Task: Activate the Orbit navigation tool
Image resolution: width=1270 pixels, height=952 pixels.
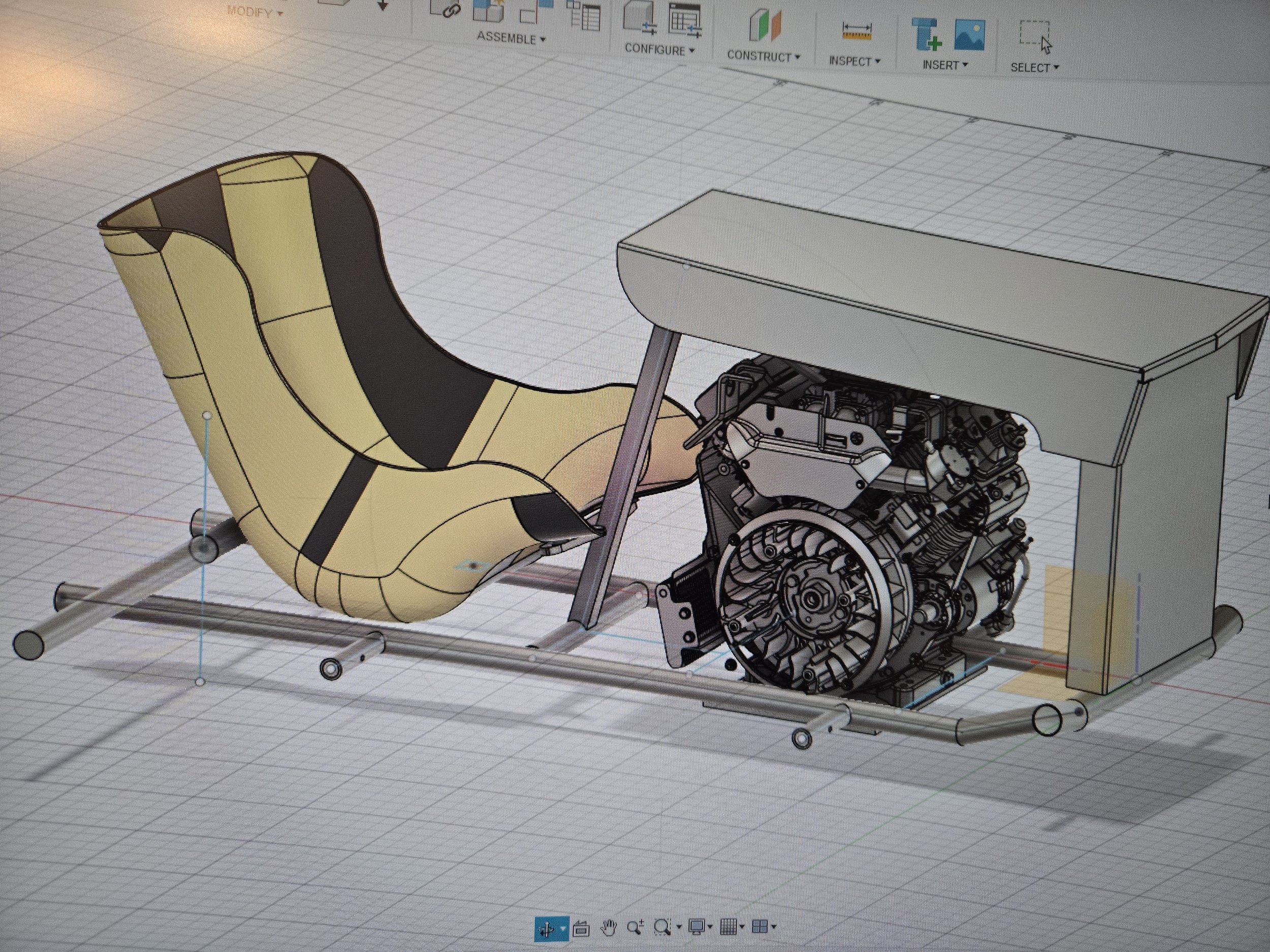Action: [x=546, y=928]
